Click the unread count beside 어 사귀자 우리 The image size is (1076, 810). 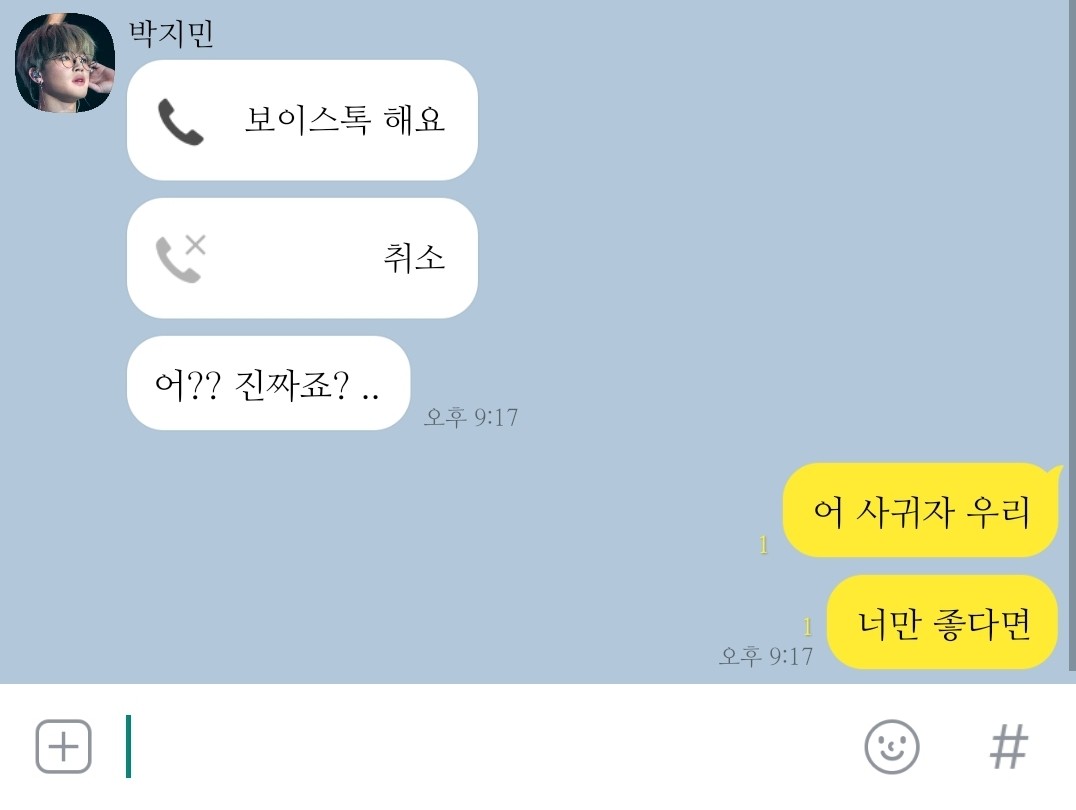coord(763,545)
